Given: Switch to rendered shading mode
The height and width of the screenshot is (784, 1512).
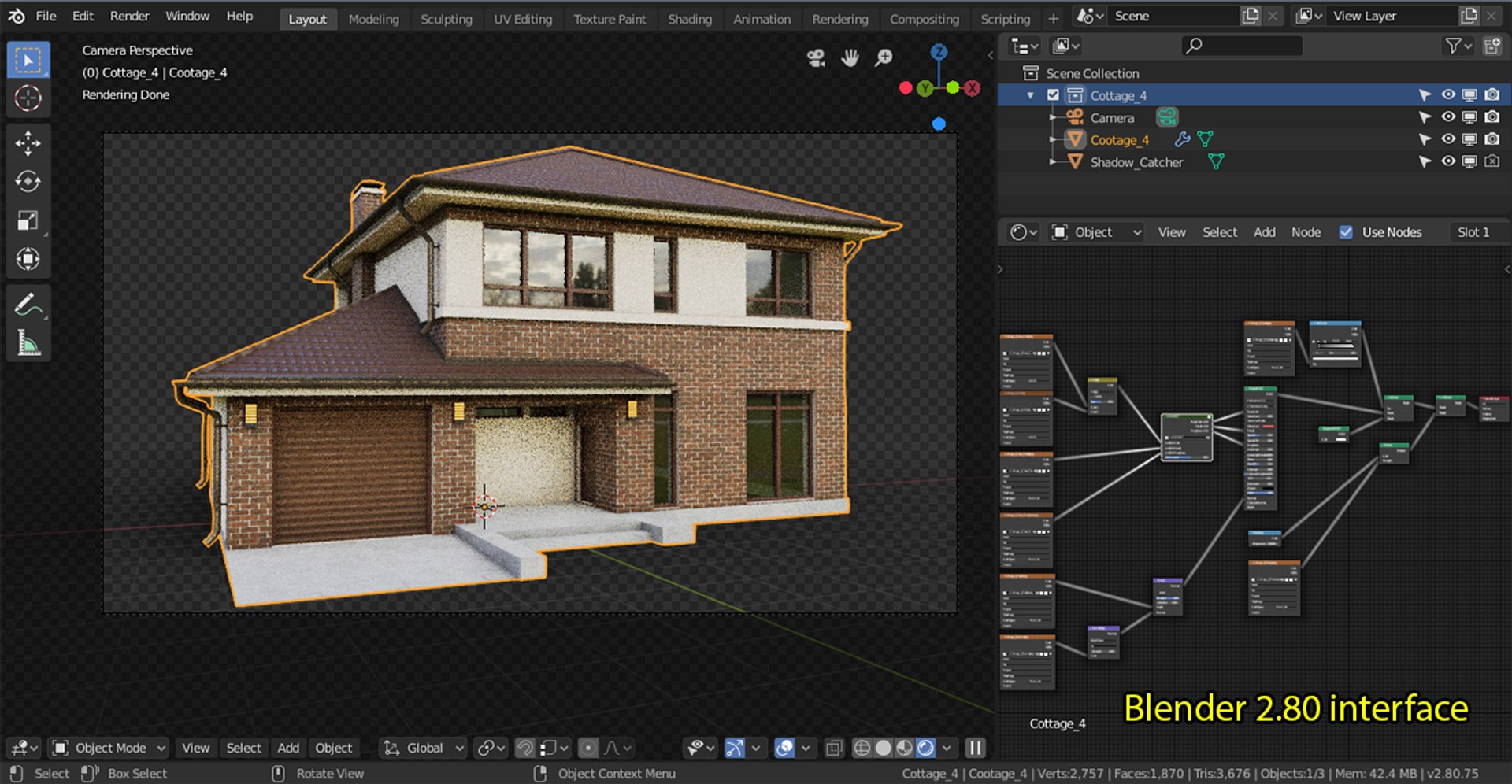Looking at the screenshot, I should pyautogui.click(x=926, y=748).
